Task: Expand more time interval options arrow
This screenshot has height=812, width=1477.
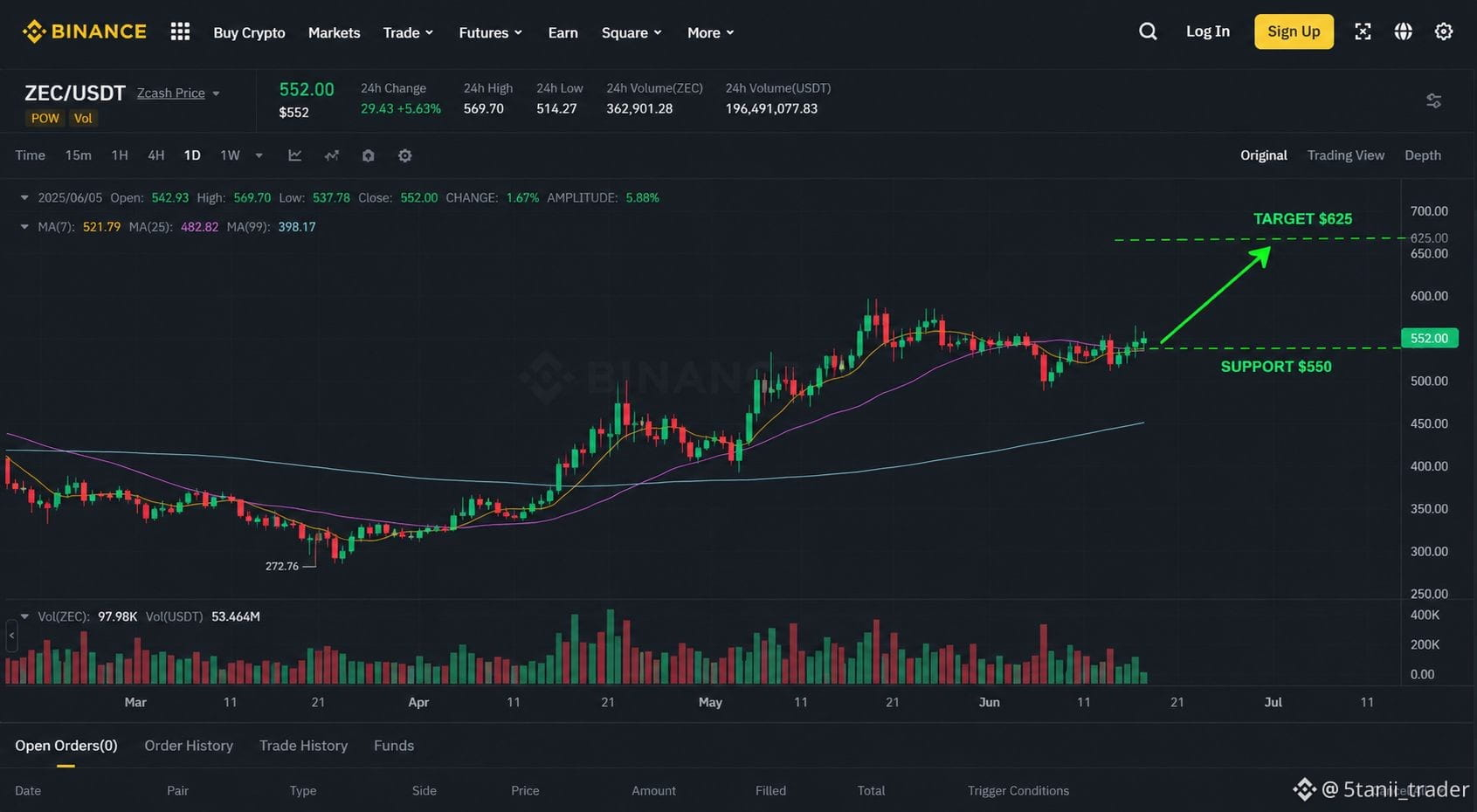Action: pos(259,155)
